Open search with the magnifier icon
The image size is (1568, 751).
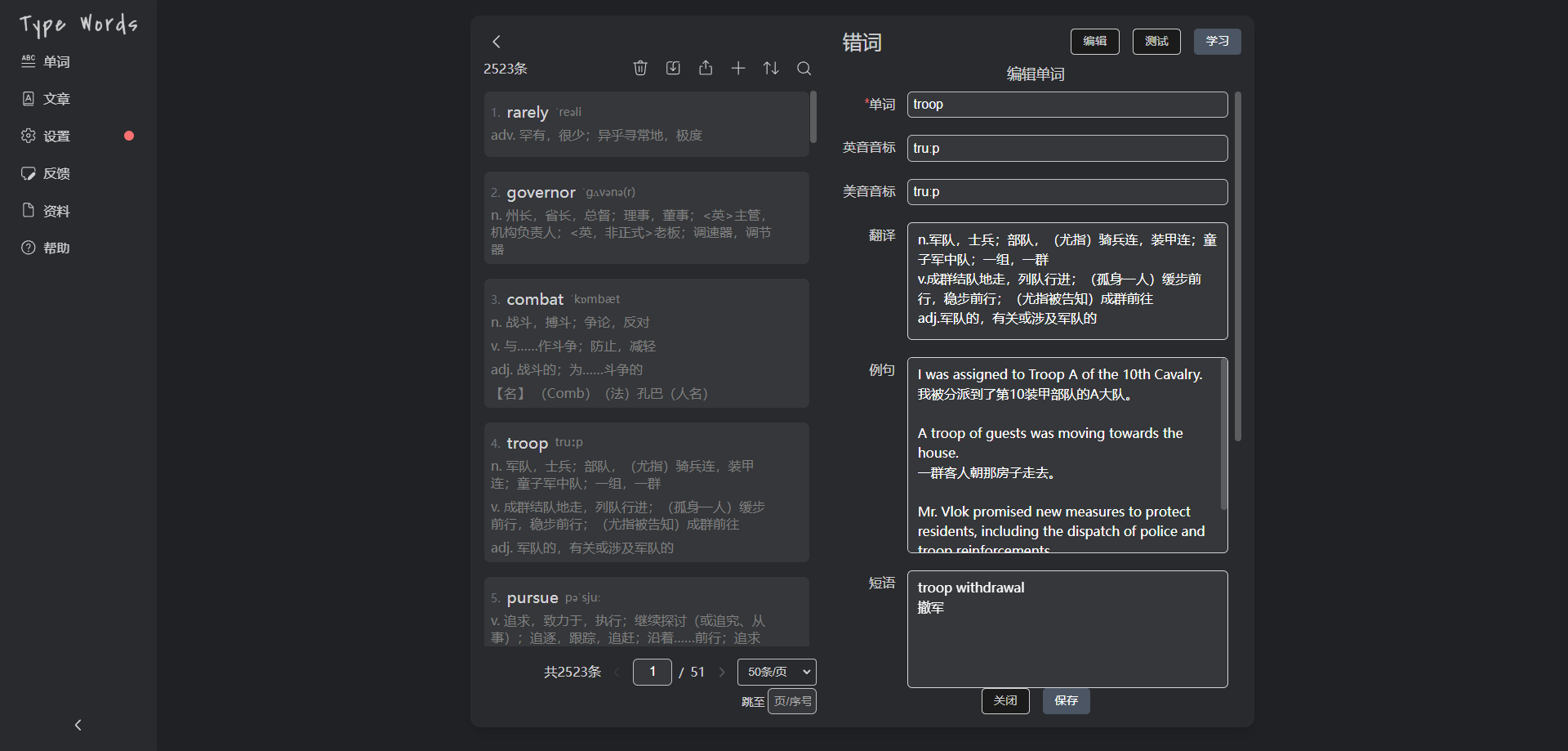pyautogui.click(x=804, y=68)
